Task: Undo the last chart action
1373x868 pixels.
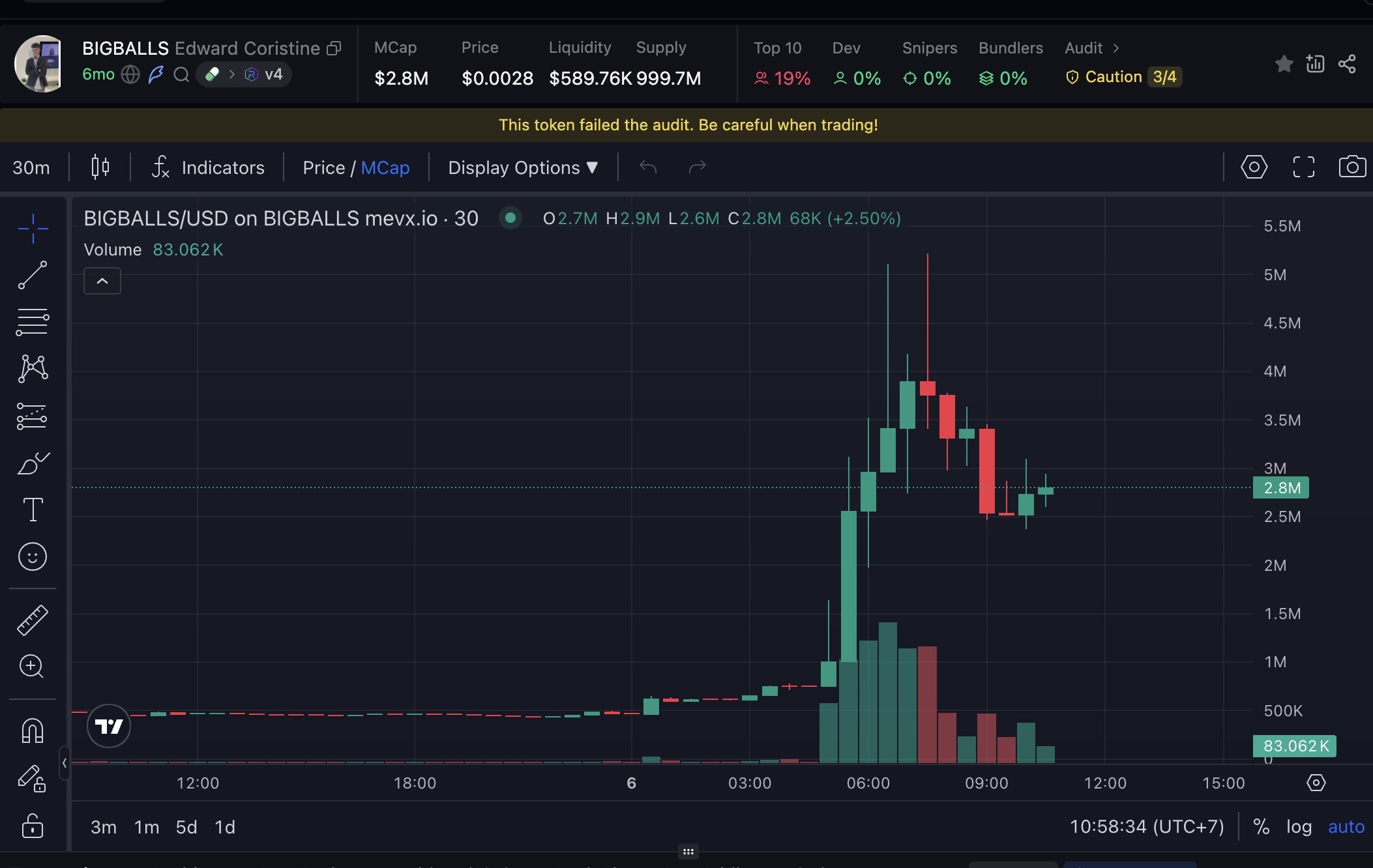Action: pyautogui.click(x=647, y=167)
